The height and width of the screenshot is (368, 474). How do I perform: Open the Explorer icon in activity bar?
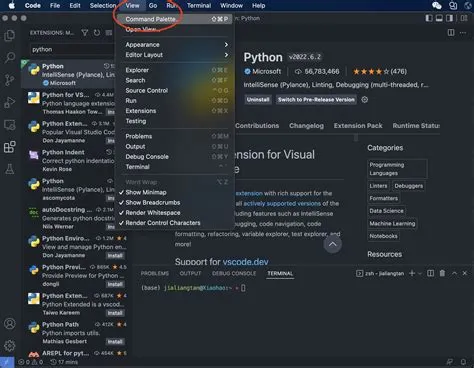point(10,36)
